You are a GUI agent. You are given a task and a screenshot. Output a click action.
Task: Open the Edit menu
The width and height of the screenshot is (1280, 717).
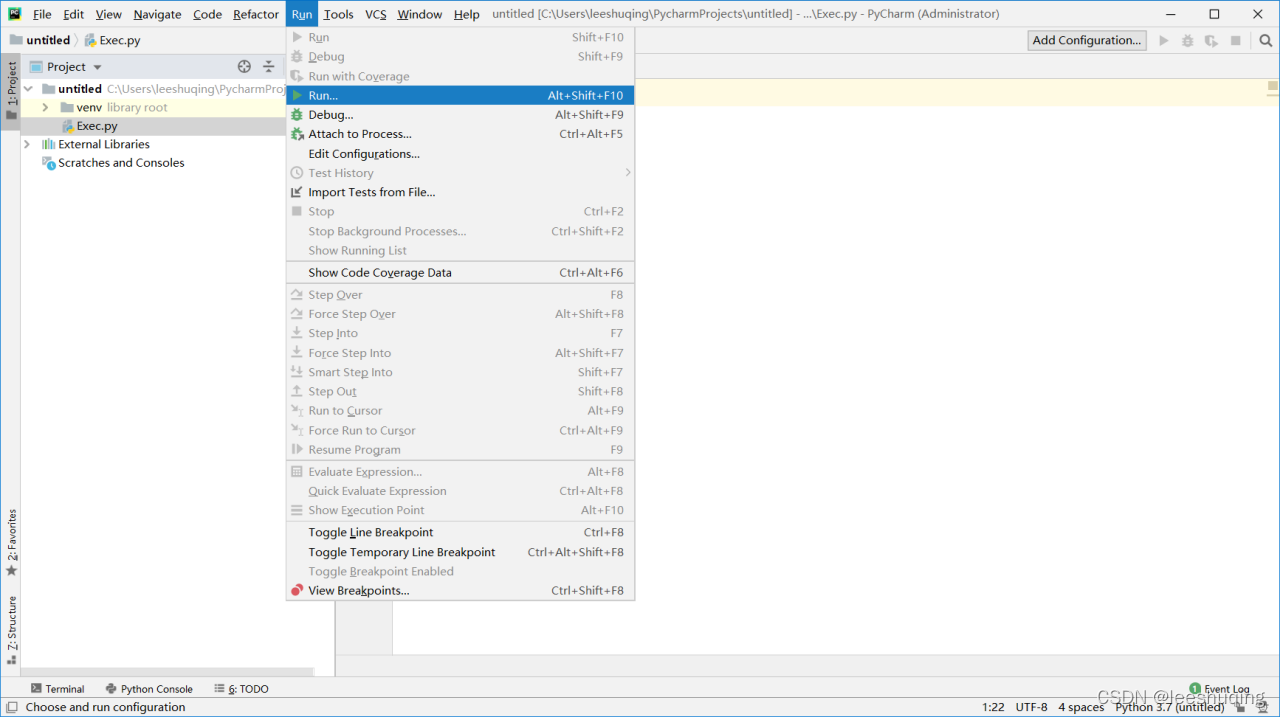(x=74, y=14)
